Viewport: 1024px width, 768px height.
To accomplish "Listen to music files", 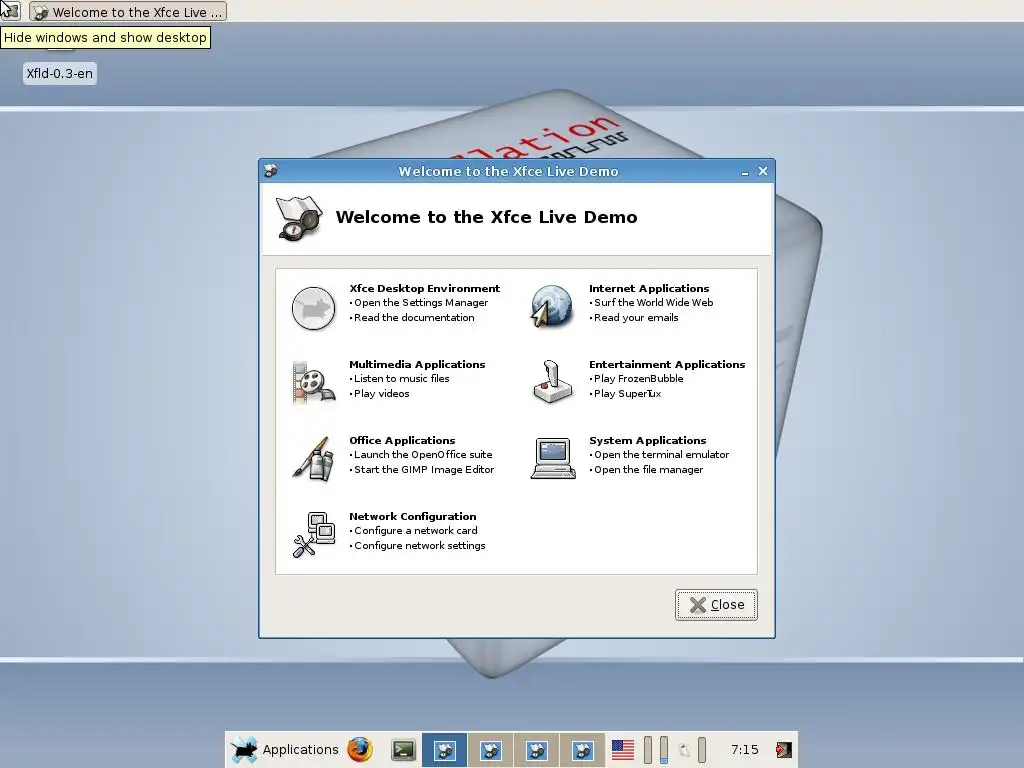I will point(401,378).
